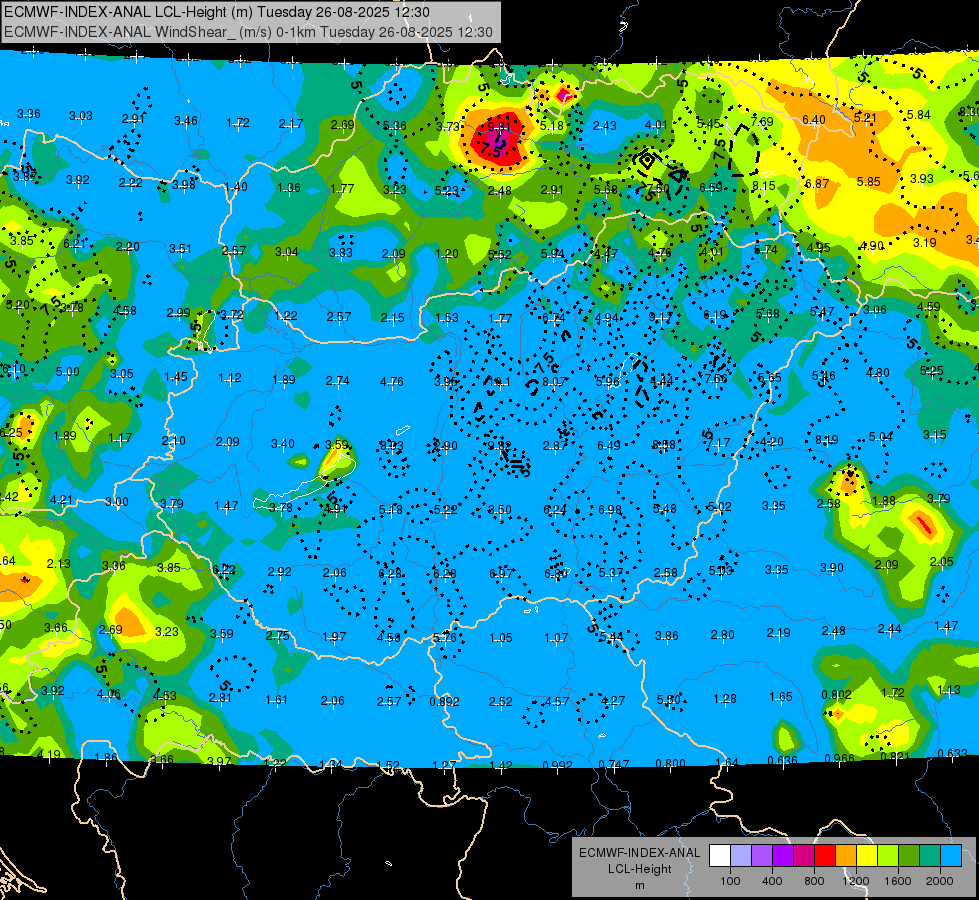Click the wind shear value 1.05
The width and height of the screenshot is (979, 900).
coord(501,638)
